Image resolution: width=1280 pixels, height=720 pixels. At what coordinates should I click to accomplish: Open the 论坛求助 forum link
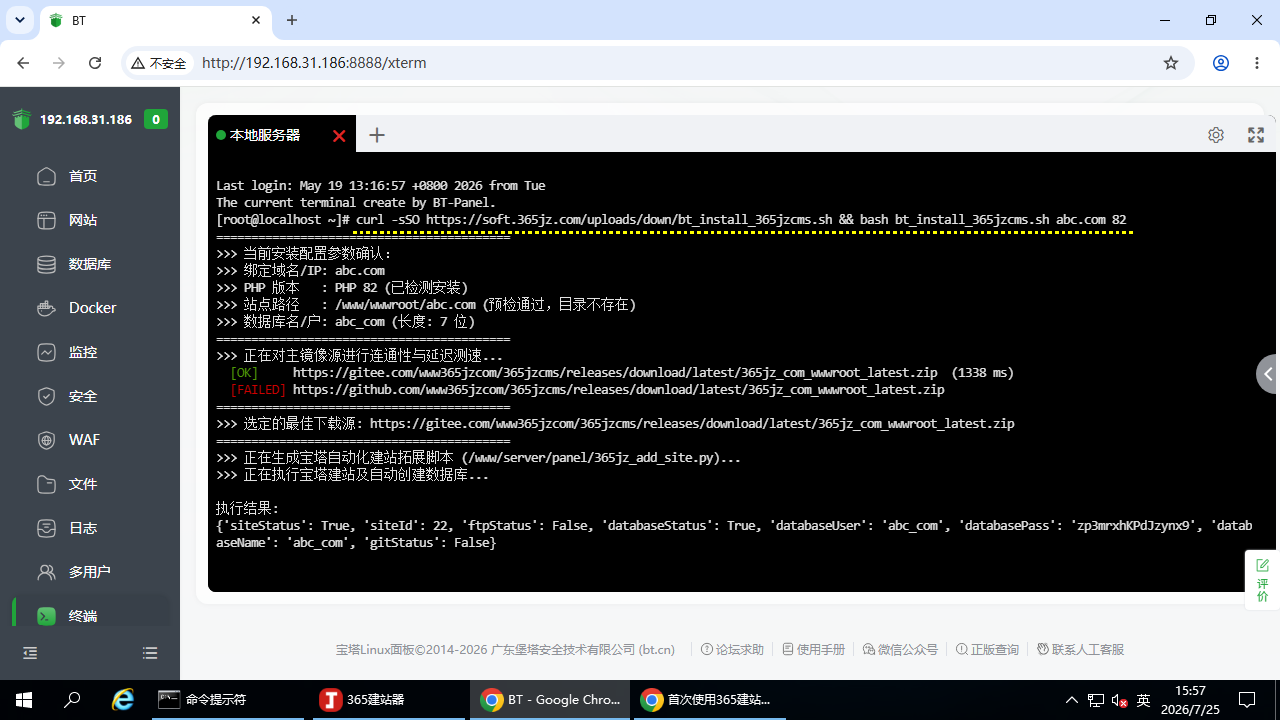pyautogui.click(x=733, y=650)
